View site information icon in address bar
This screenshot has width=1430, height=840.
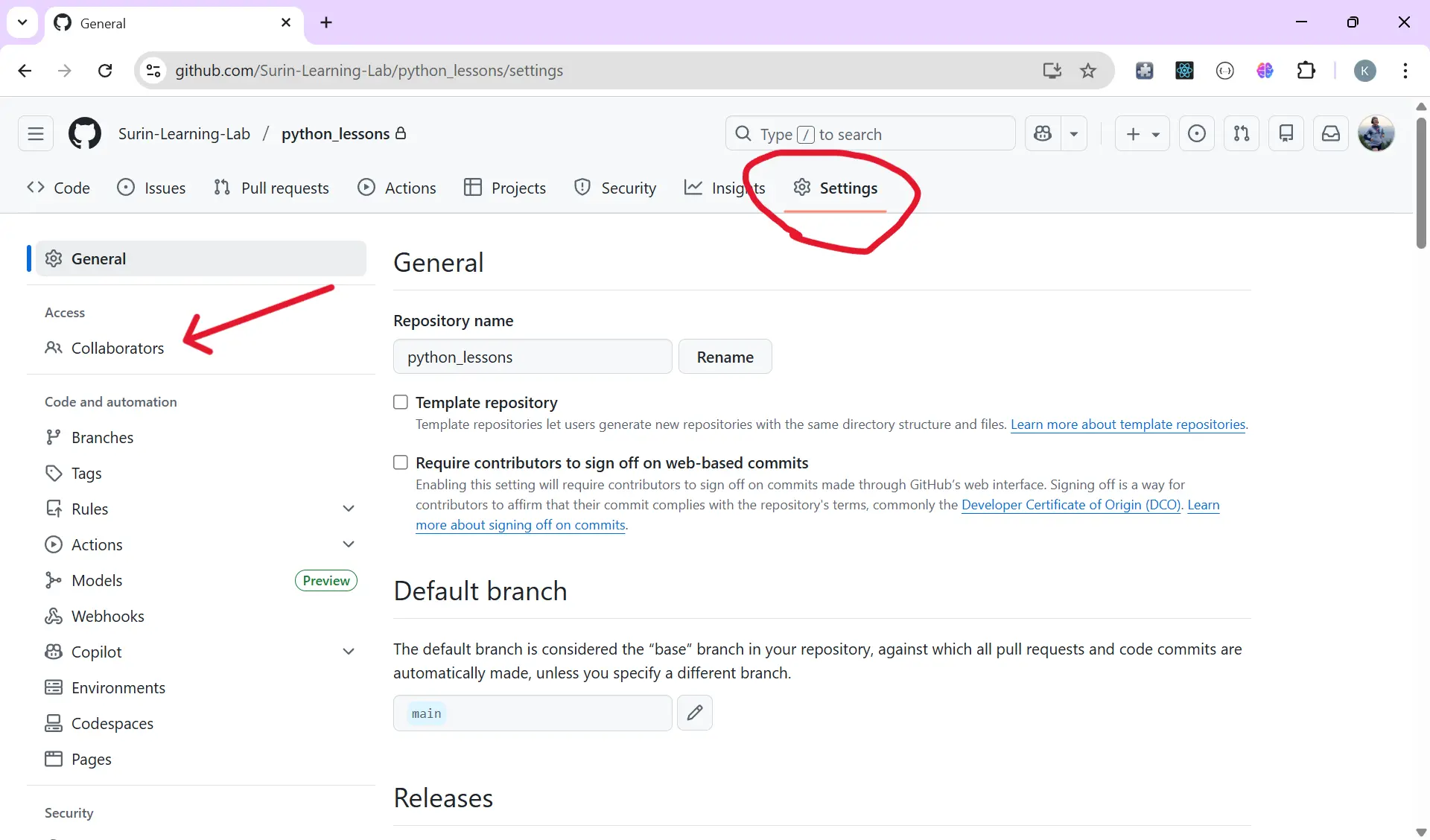(x=153, y=70)
